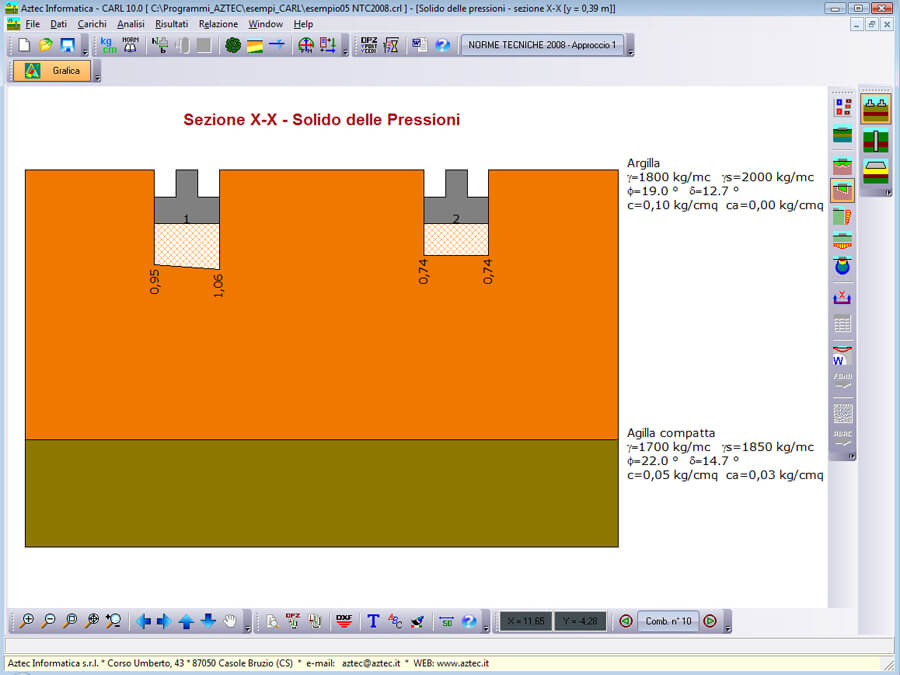Open the Risultati menu
The image size is (900, 675).
click(171, 23)
